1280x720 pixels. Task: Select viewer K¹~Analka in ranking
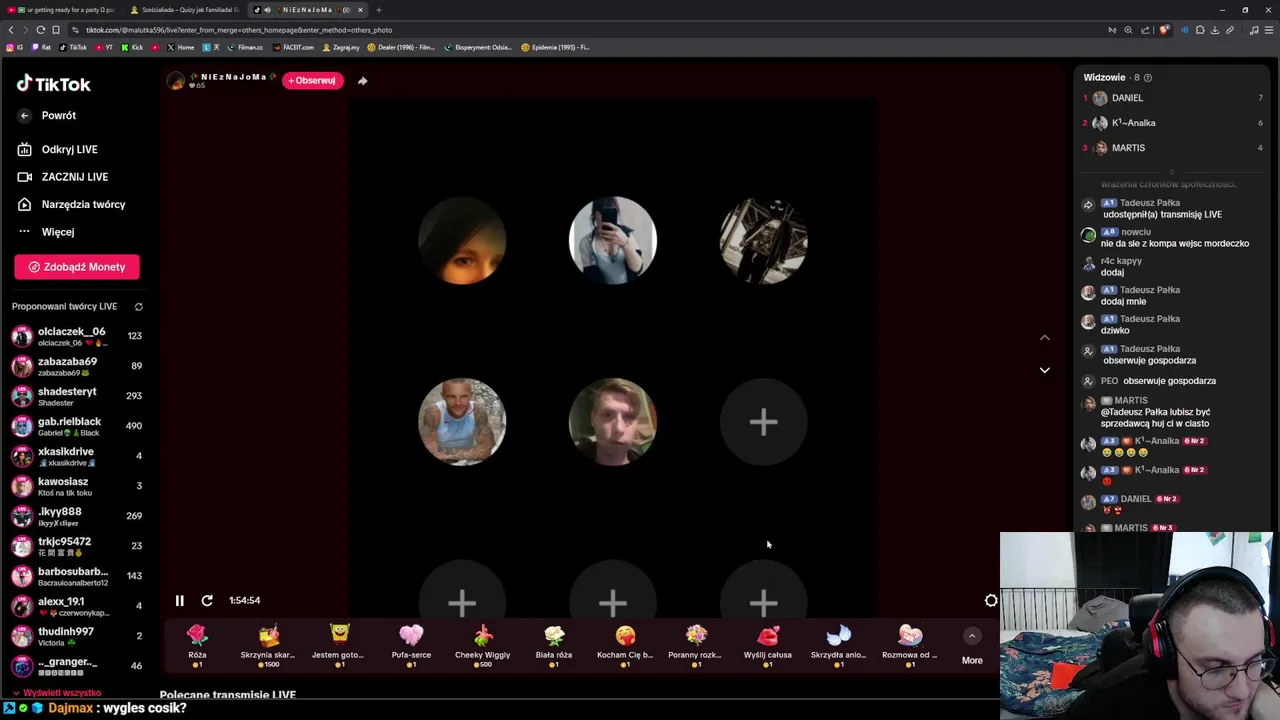pos(1172,123)
